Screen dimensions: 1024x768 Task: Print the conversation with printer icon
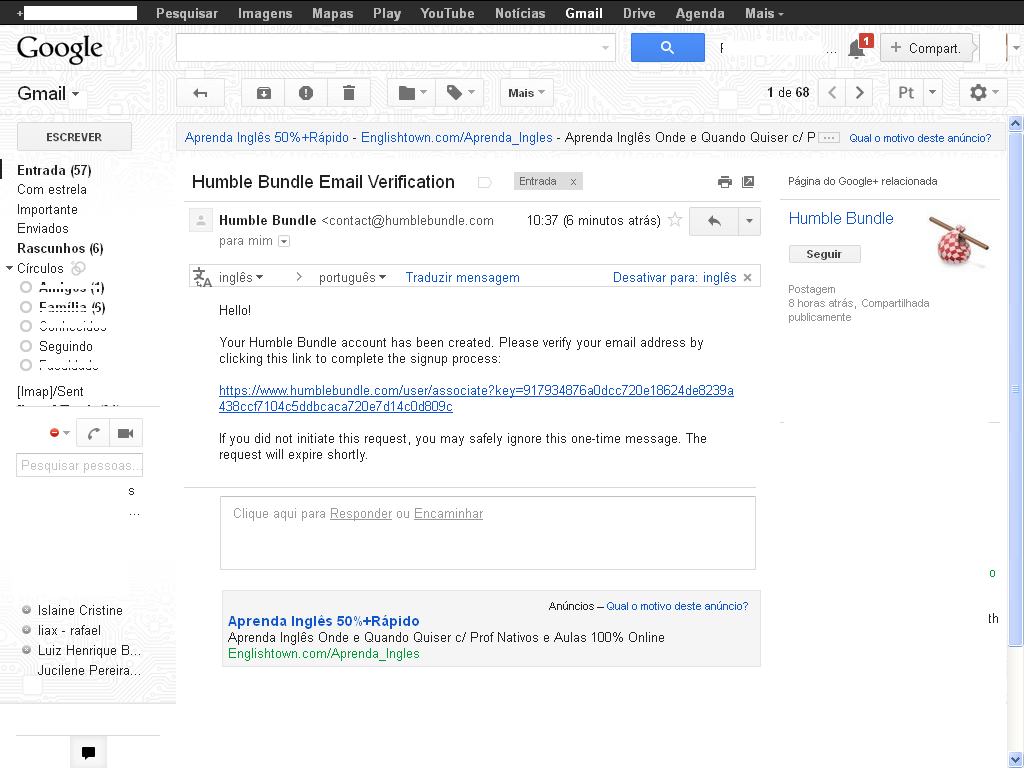[x=725, y=182]
